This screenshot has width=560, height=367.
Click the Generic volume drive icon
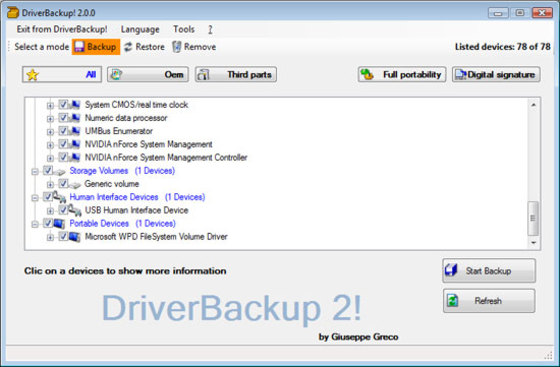tap(75, 185)
